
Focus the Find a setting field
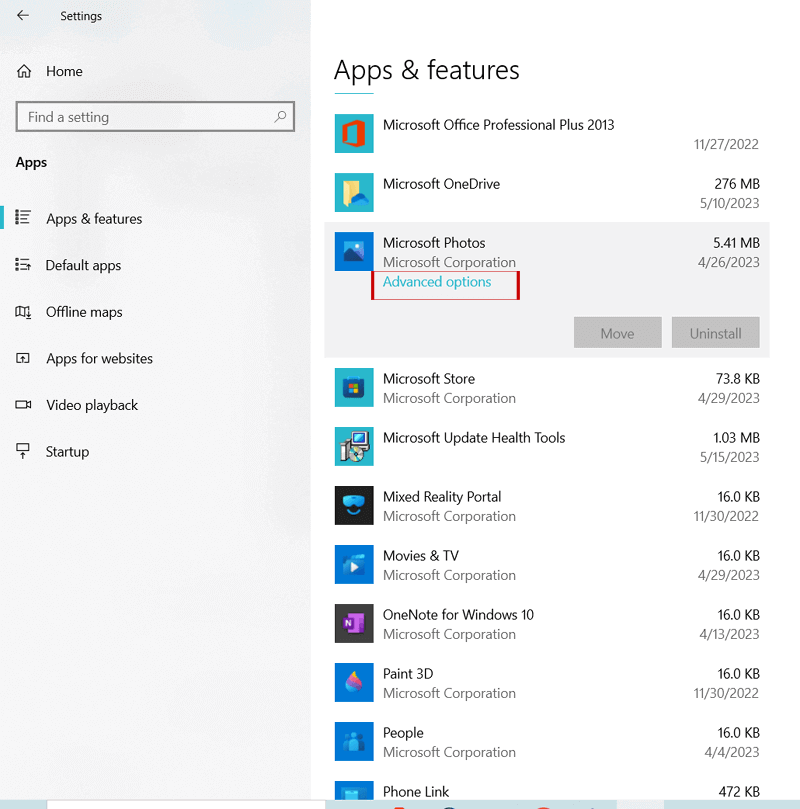155,117
